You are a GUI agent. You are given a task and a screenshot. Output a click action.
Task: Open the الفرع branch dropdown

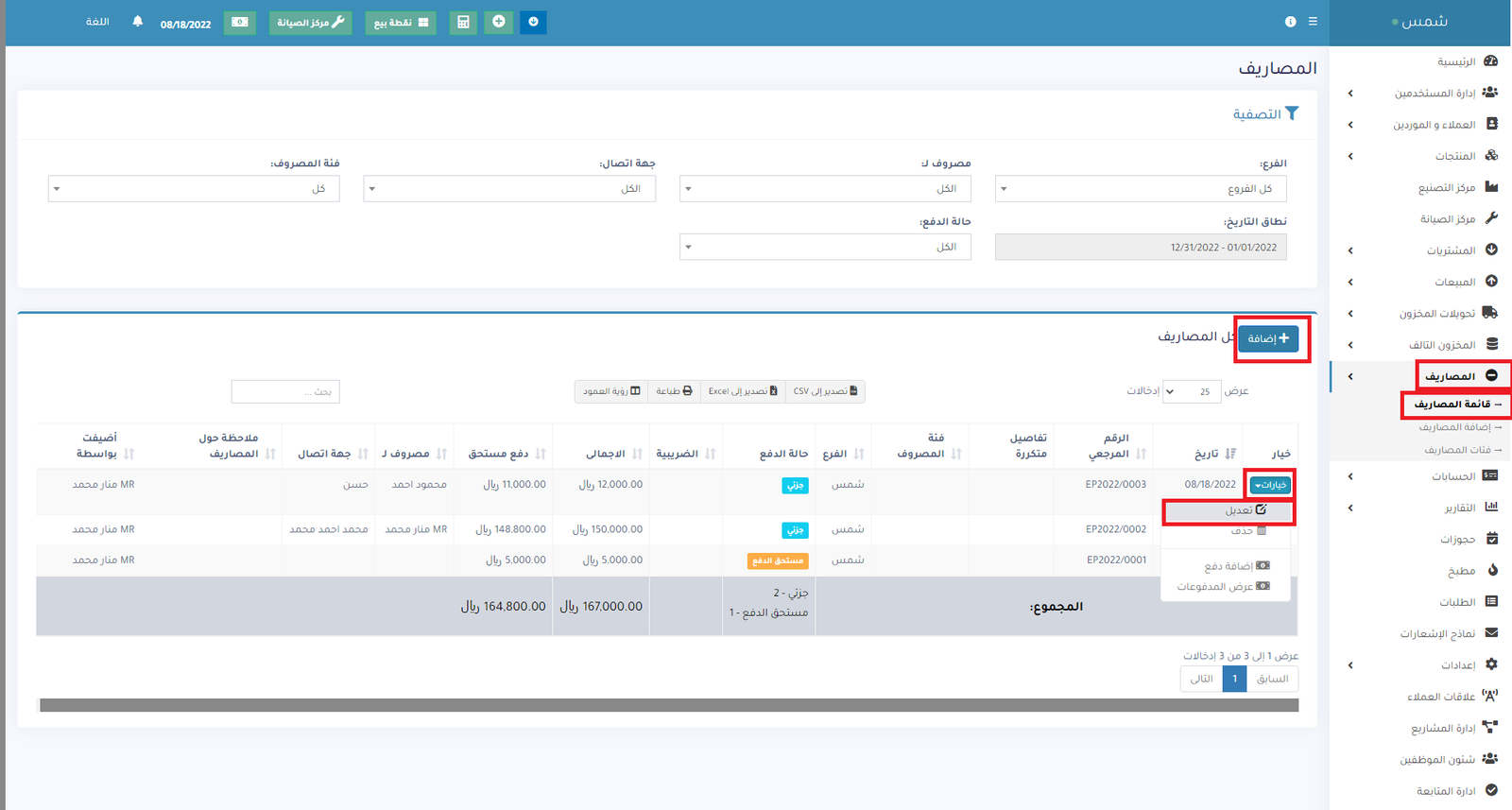1140,189
